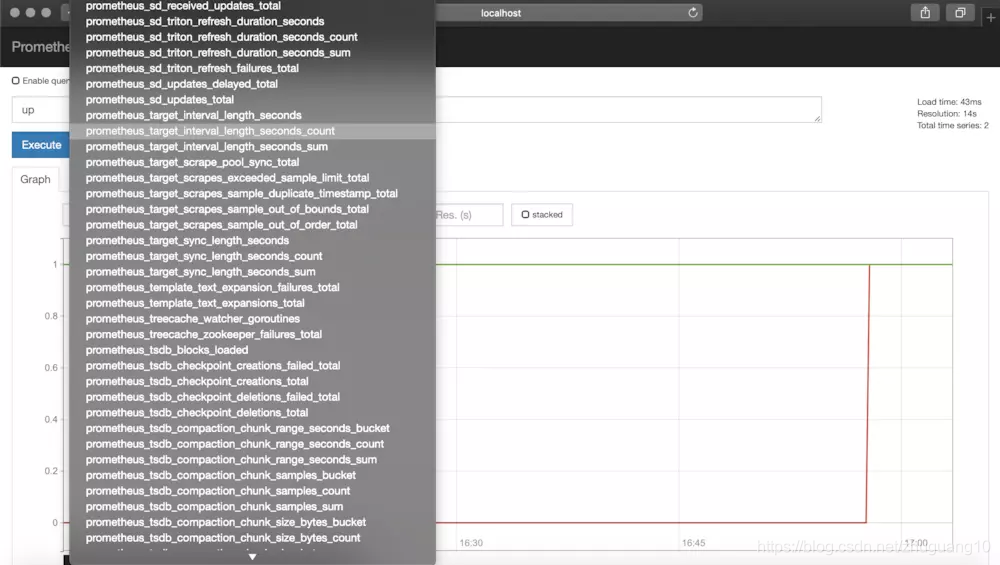Open Prometheus home link in navbar
This screenshot has width=1000, height=565.
40,47
